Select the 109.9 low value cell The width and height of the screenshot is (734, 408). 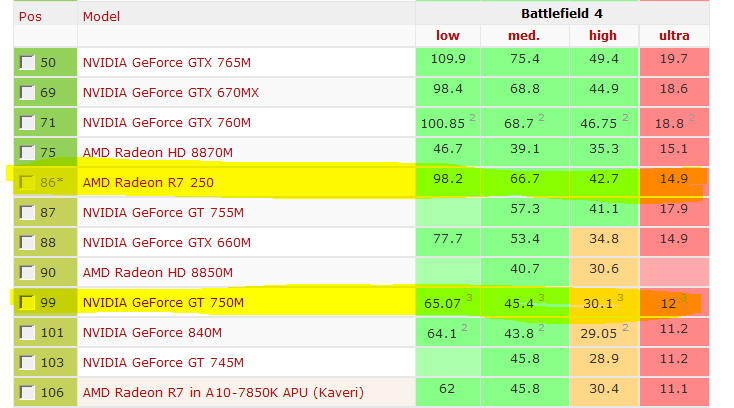[x=448, y=62]
